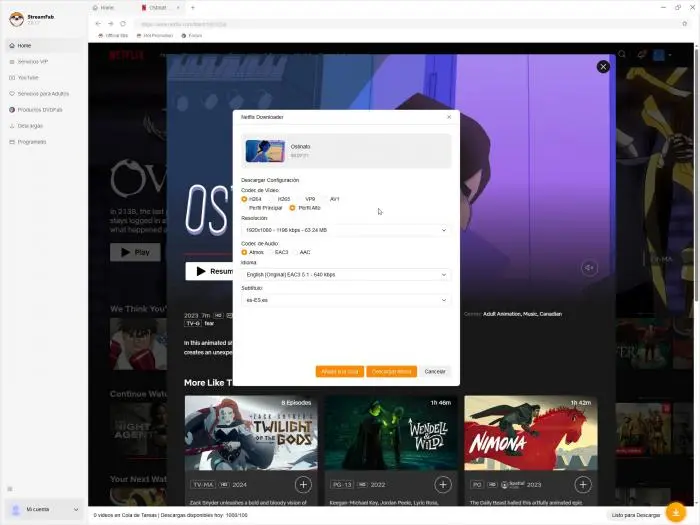
Task: Click the Mi cuenta user avatar
Action: point(16,509)
